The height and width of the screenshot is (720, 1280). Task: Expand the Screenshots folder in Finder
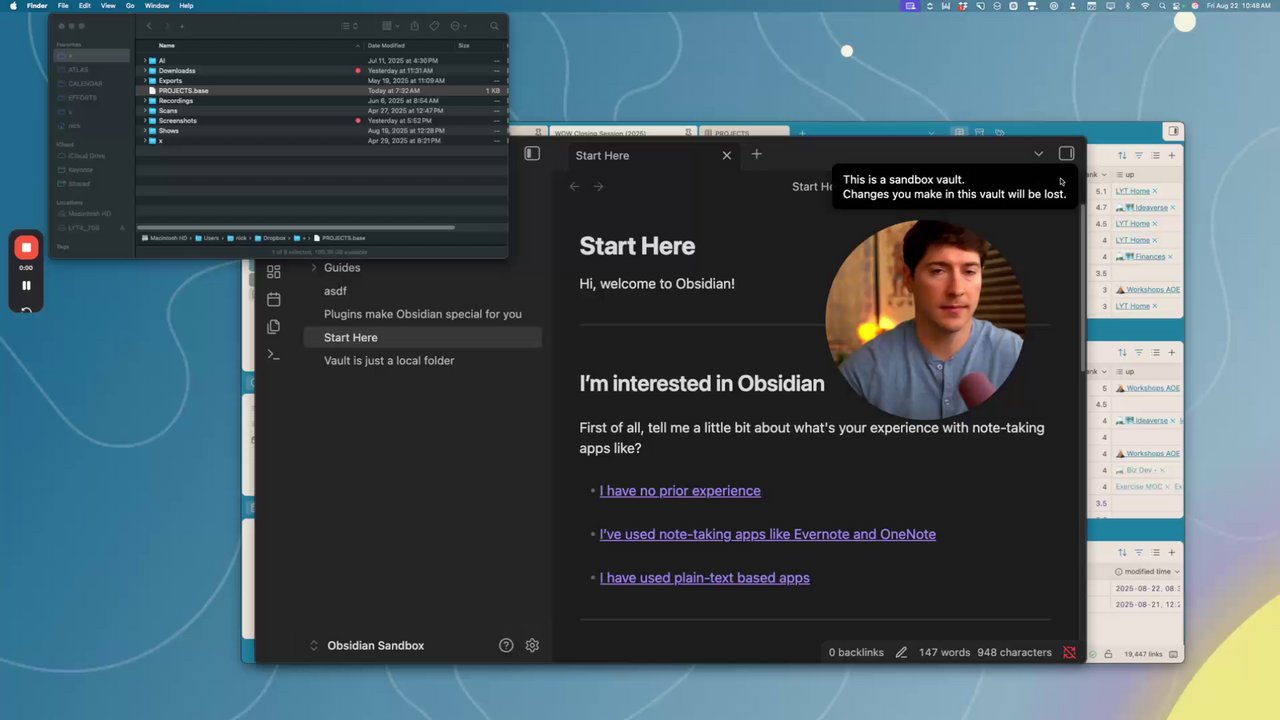(x=146, y=121)
